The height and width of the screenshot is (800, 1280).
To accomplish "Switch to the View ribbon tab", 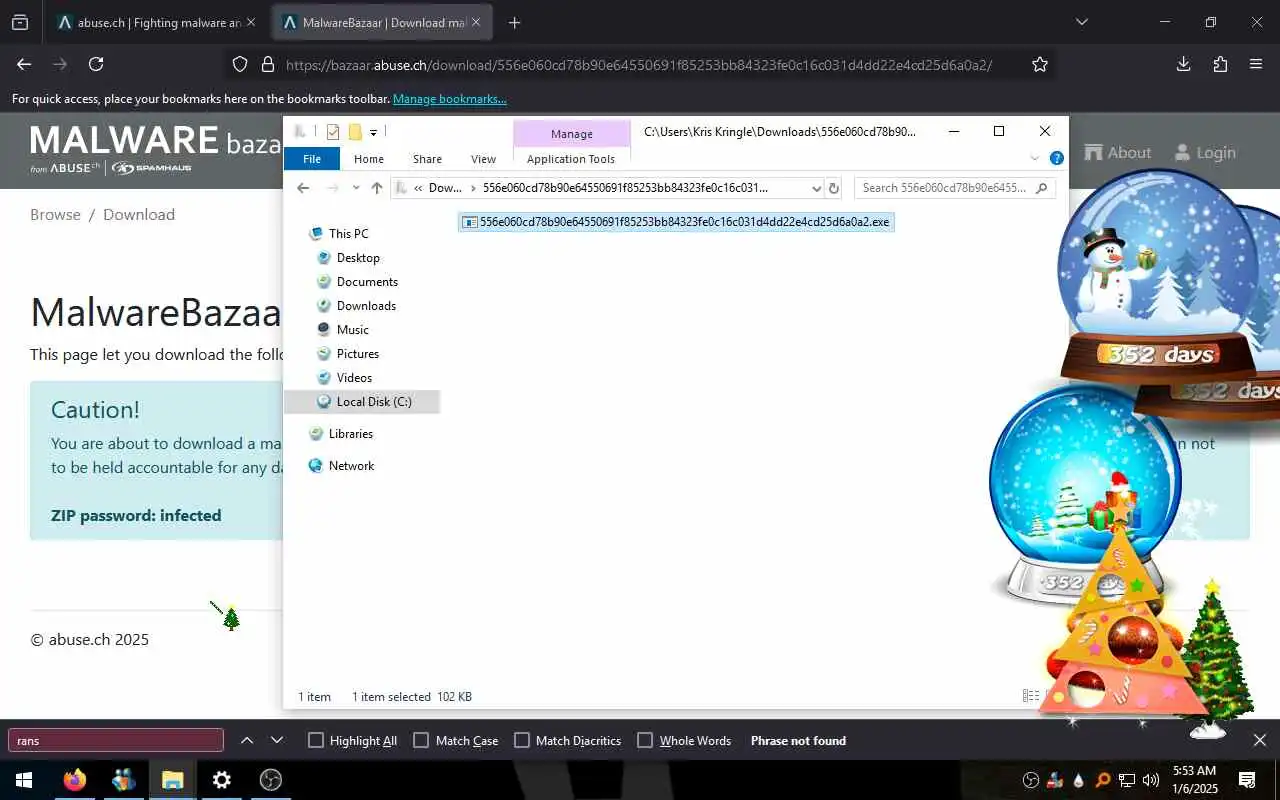I will point(483,159).
